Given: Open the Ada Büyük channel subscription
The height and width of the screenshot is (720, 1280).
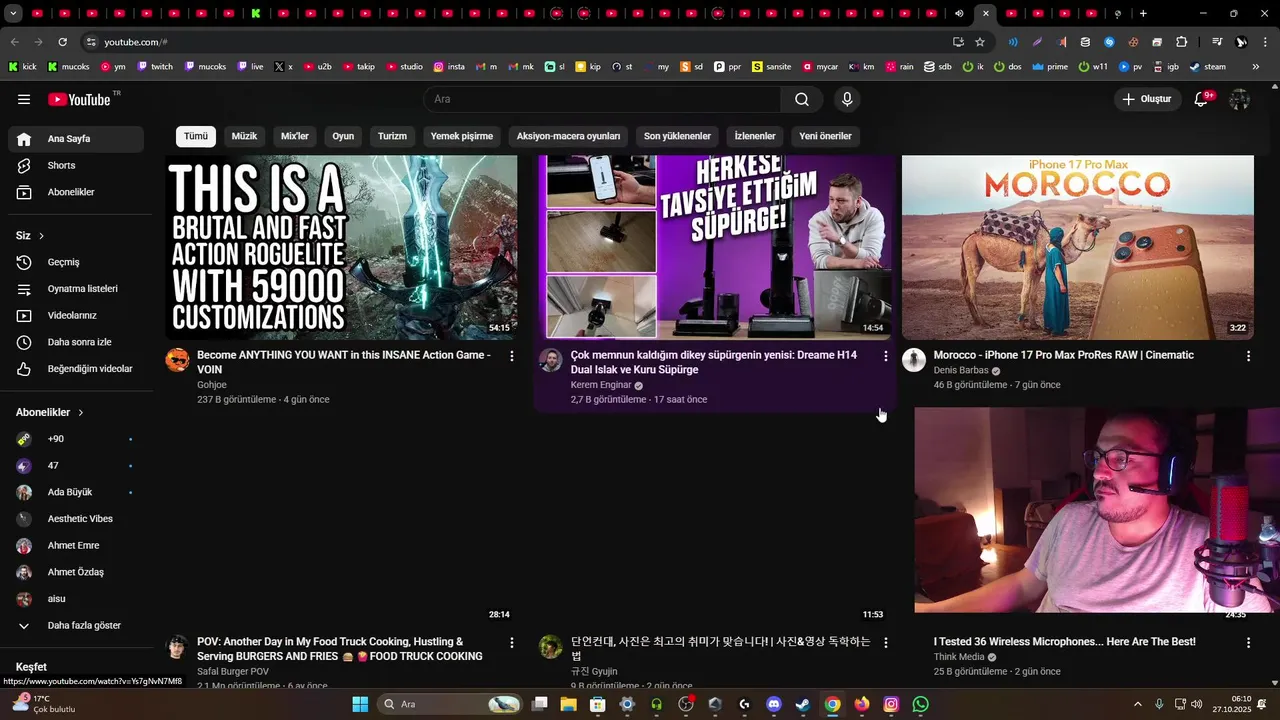Looking at the screenshot, I should pyautogui.click(x=76, y=492).
